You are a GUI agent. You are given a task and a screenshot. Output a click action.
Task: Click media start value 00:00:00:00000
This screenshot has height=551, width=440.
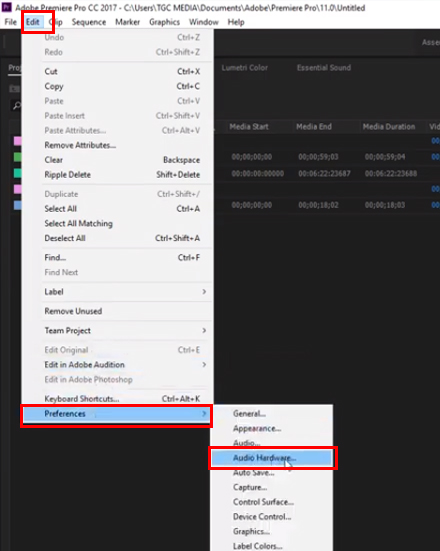point(258,174)
